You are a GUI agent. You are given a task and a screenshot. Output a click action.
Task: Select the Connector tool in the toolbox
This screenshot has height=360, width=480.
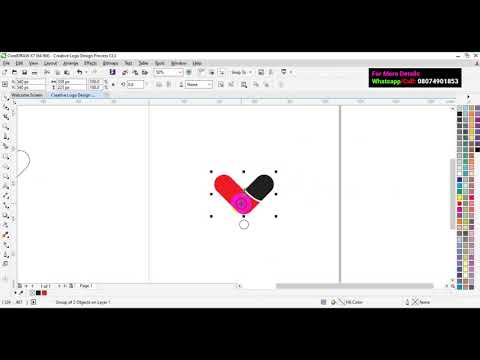tap(6, 206)
